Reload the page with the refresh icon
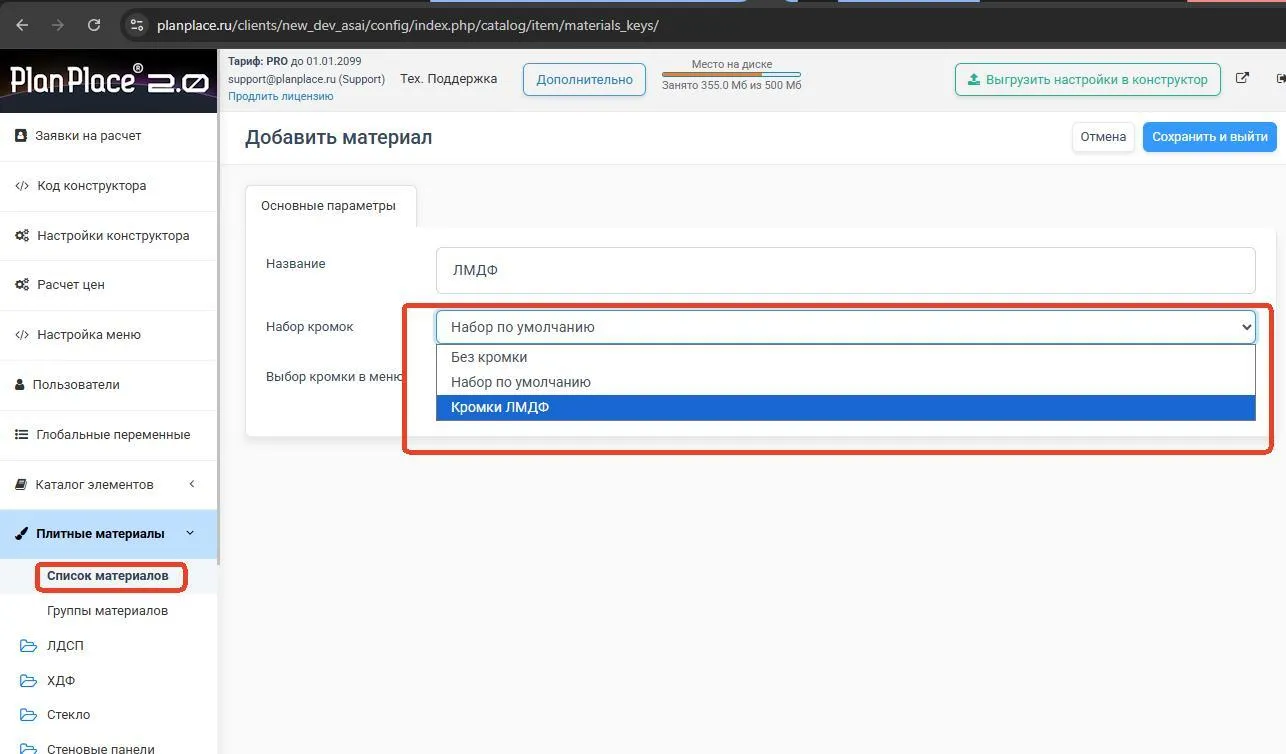Image resolution: width=1286 pixels, height=754 pixels. tap(94, 25)
